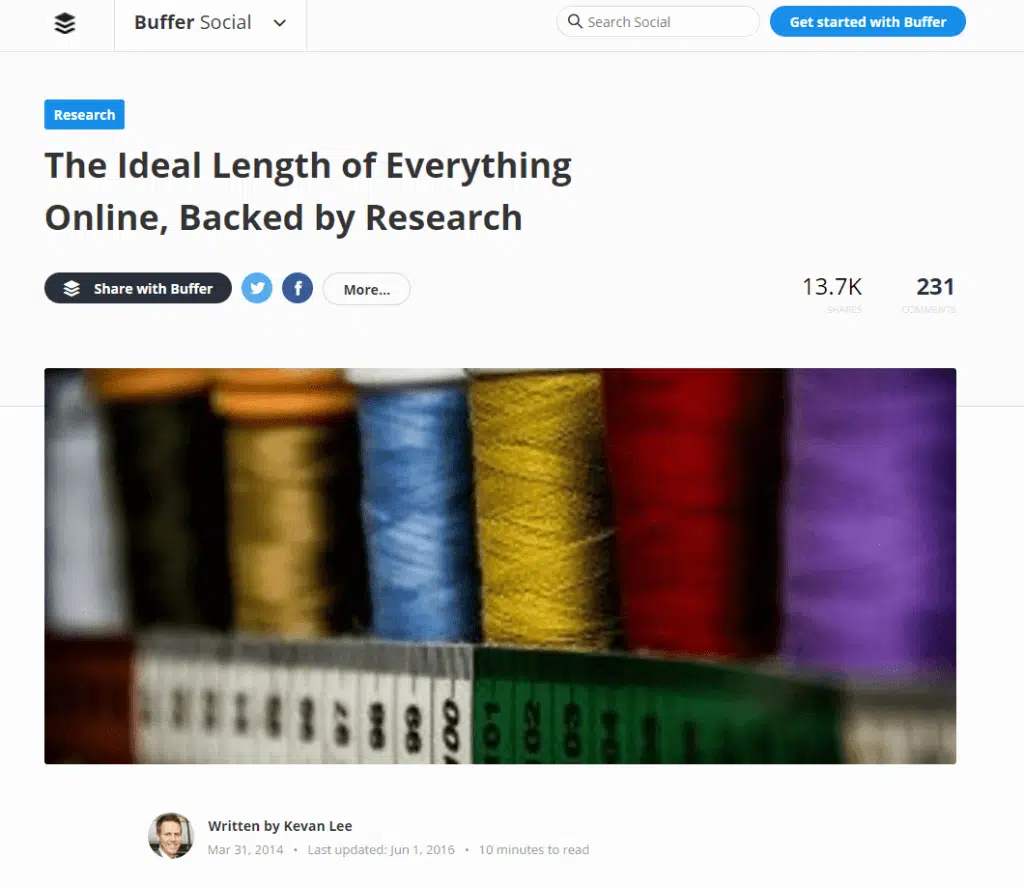Click the Share with Buffer button
Screen dimensions: 1024x887
pyautogui.click(x=138, y=288)
